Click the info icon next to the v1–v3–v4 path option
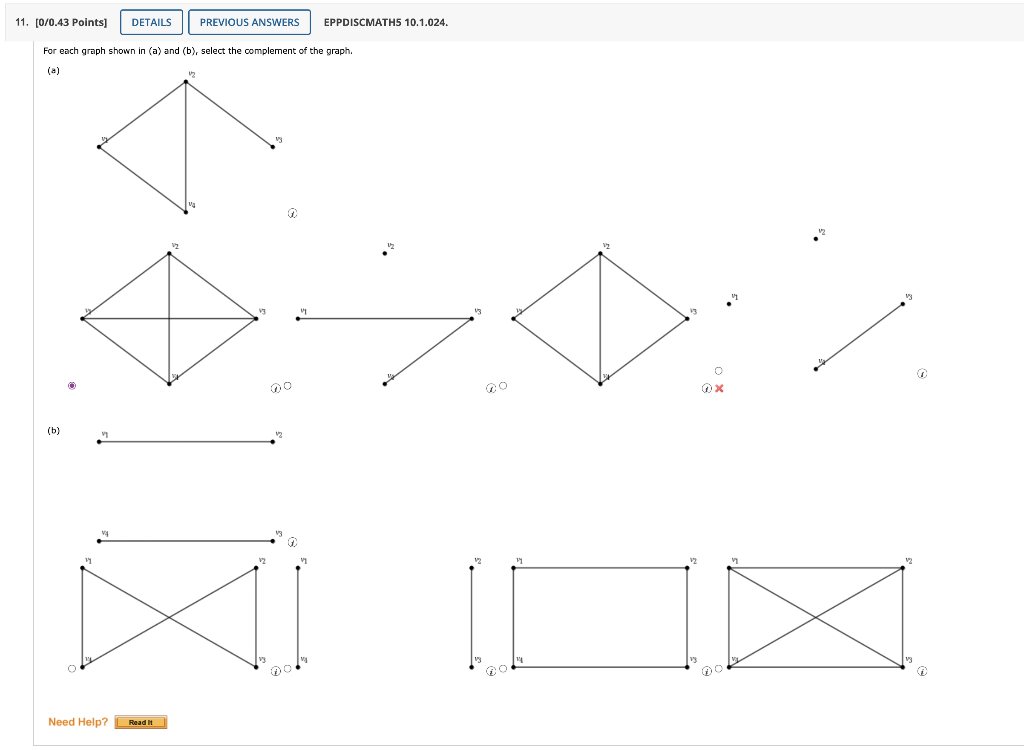This screenshot has height=750, width=1024. click(x=492, y=386)
